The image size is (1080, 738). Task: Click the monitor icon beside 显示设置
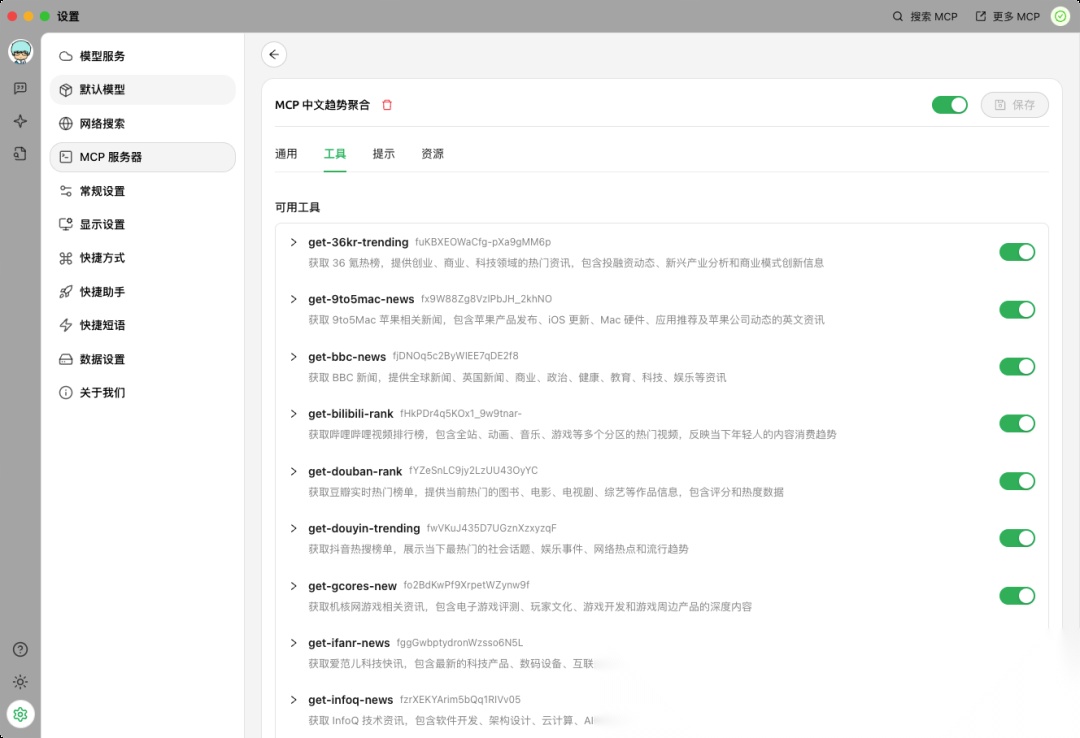[x=65, y=224]
